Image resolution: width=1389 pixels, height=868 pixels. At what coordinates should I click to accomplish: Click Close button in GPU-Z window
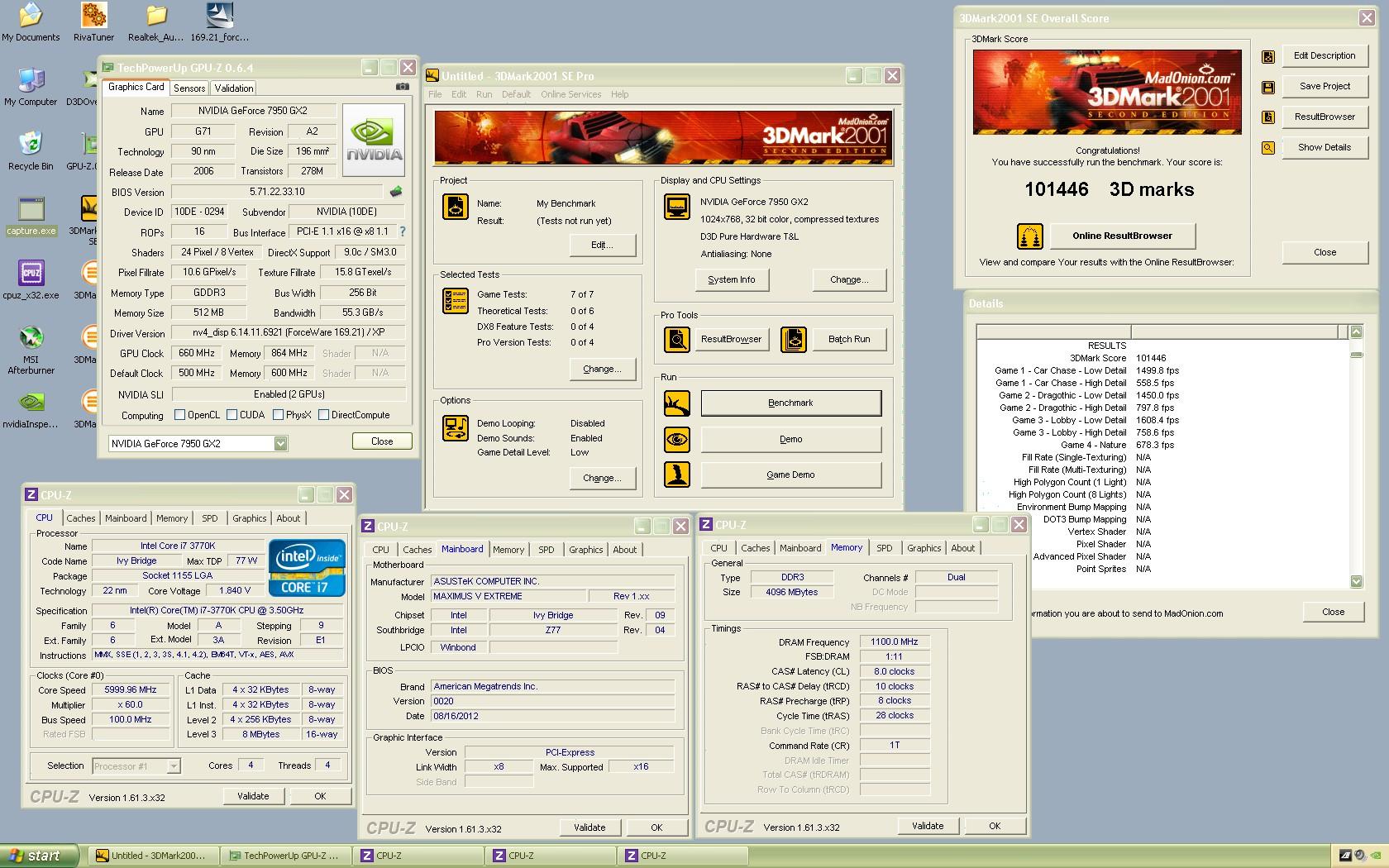tap(382, 441)
